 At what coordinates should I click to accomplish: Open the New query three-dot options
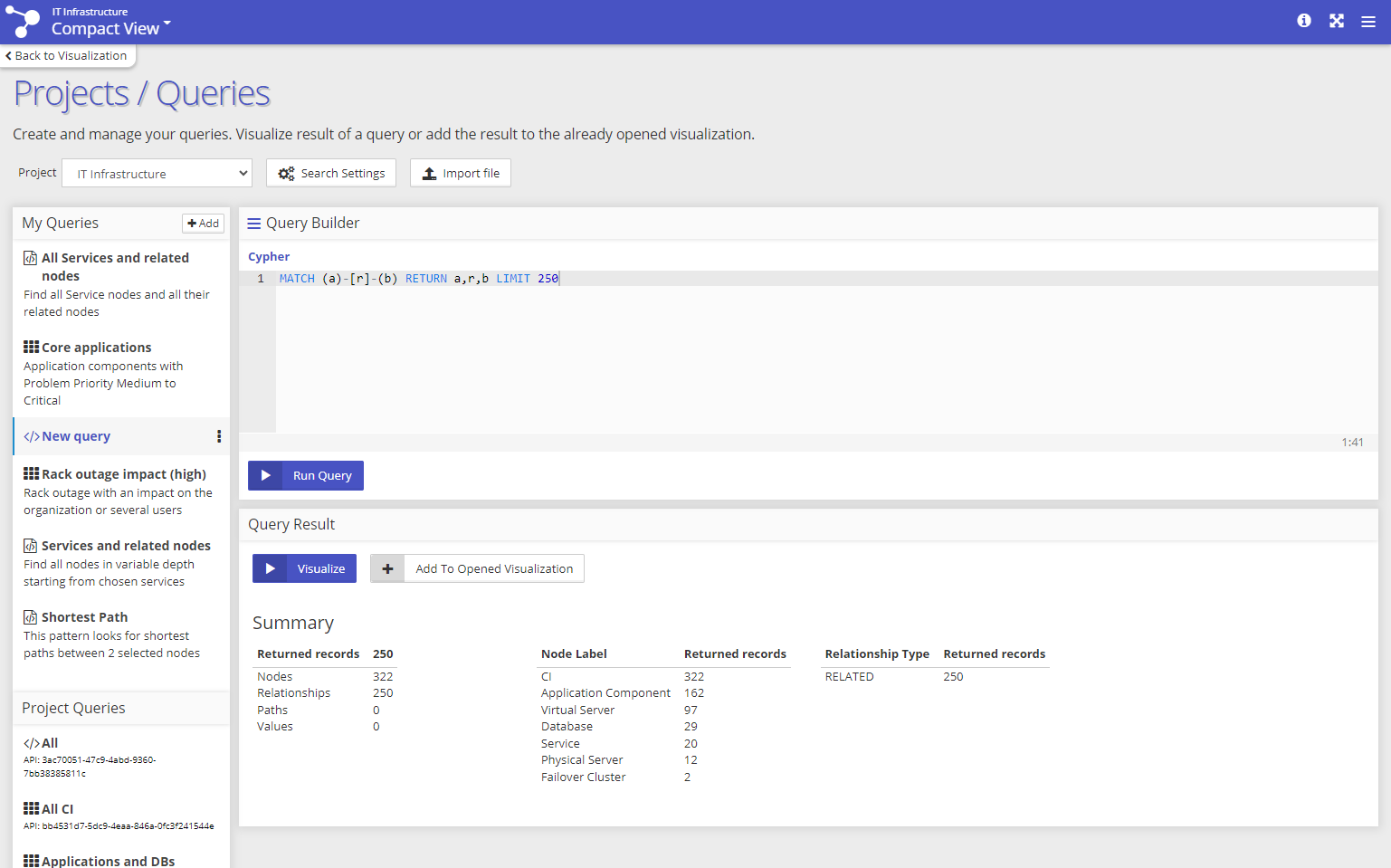[219, 436]
